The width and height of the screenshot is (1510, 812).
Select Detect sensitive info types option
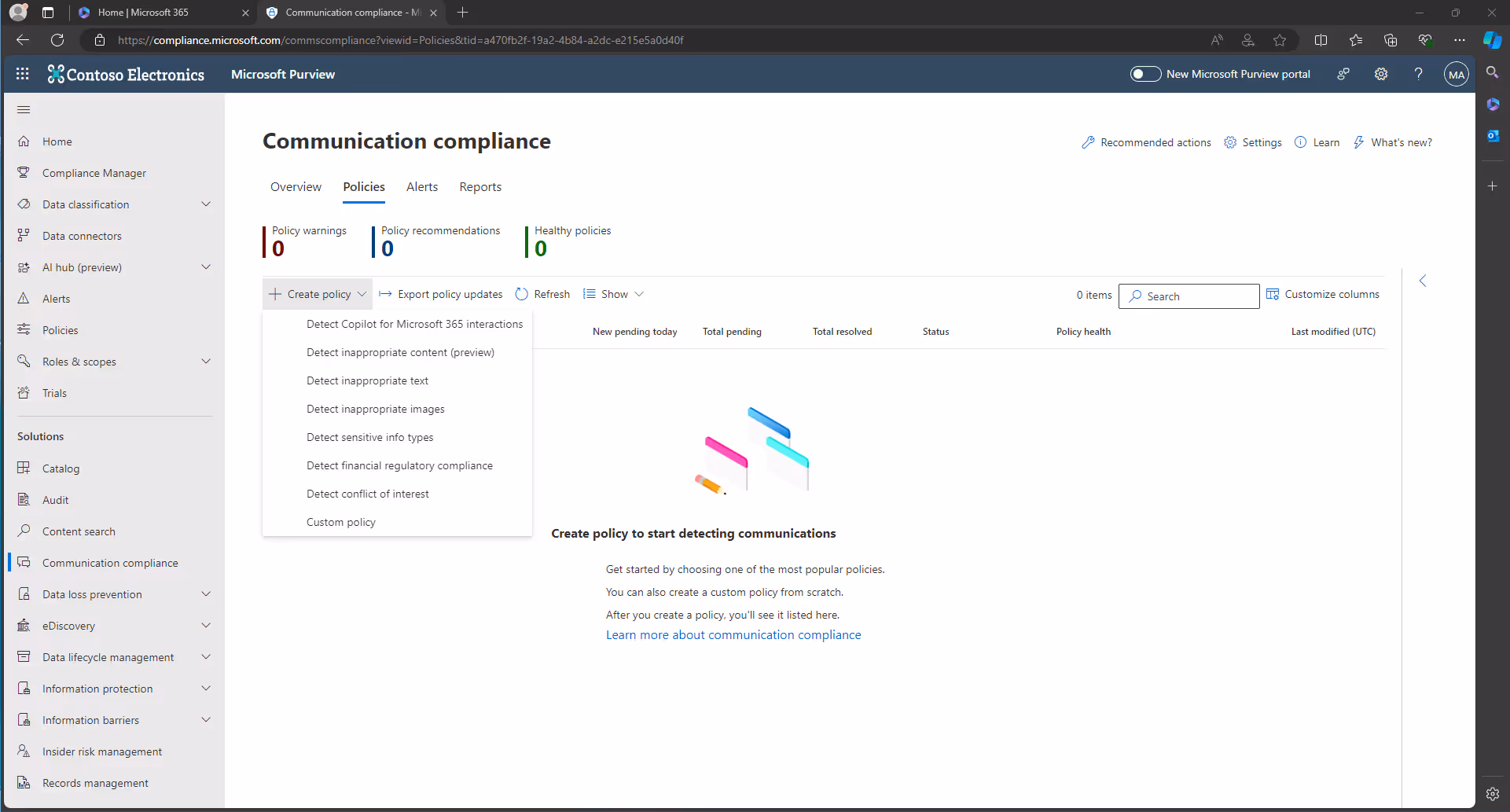point(369,437)
